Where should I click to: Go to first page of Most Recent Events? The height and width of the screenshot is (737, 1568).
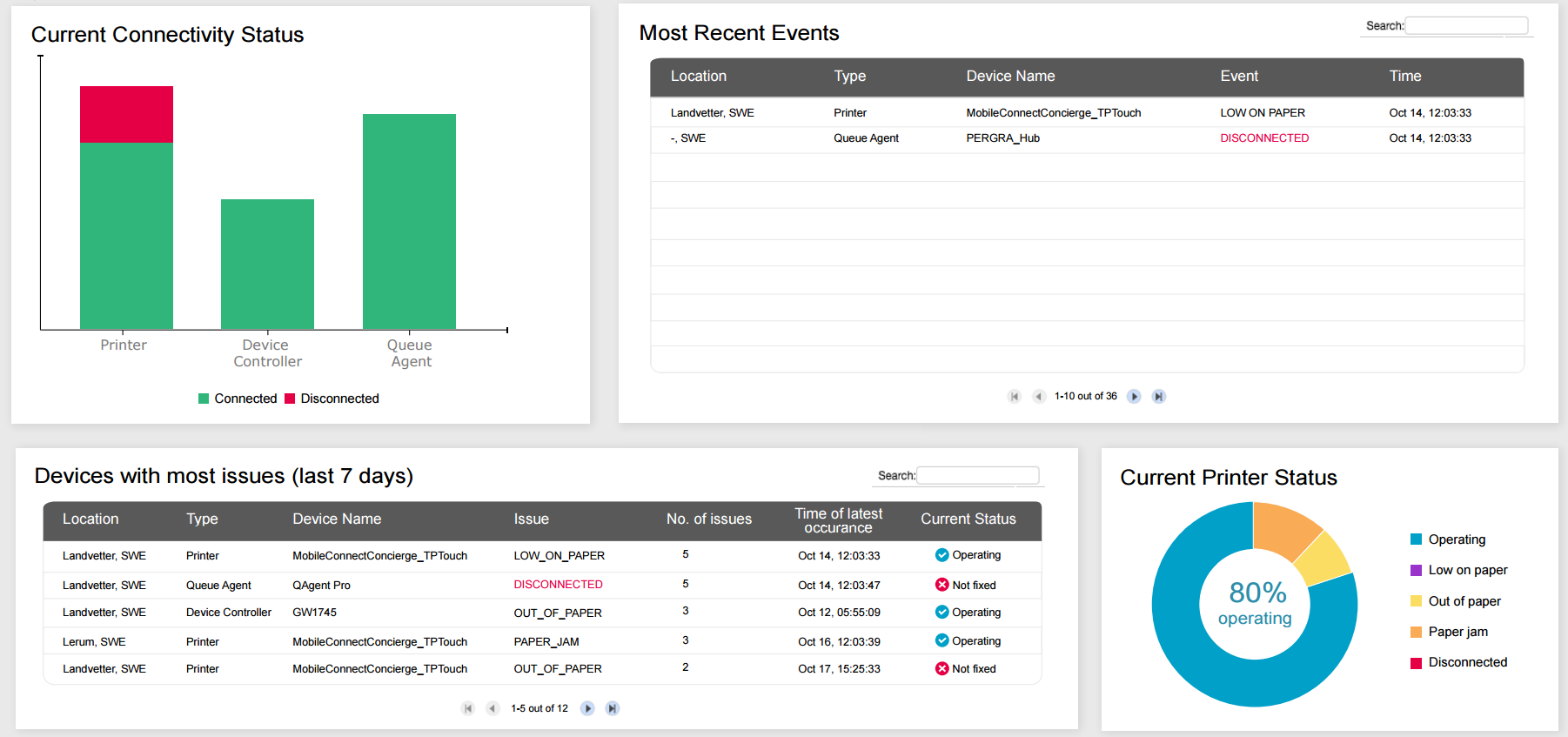[1014, 397]
